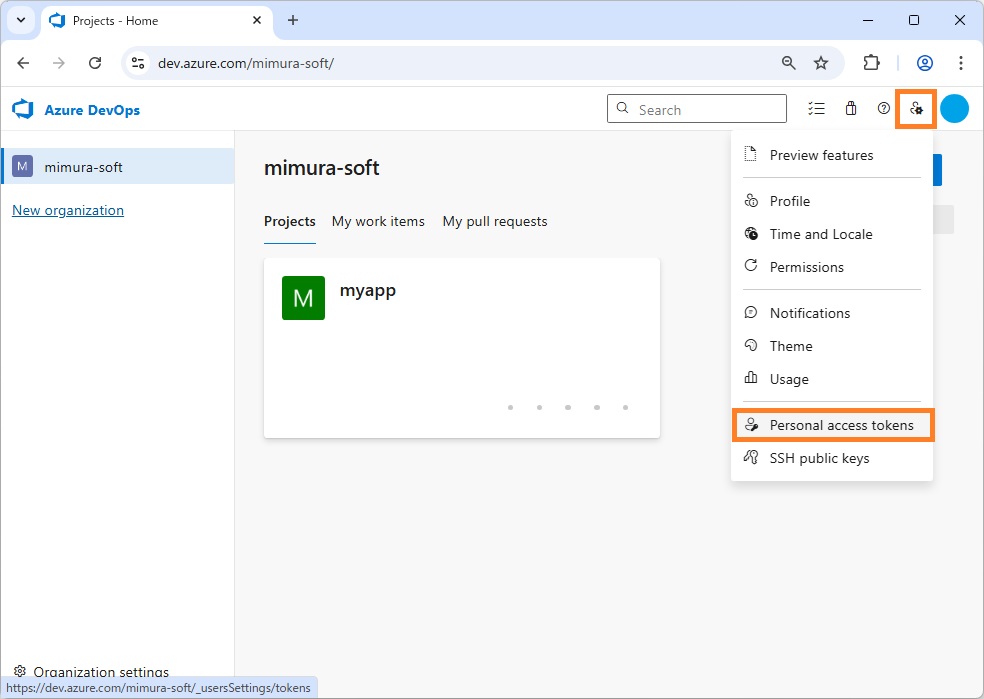
Task: Click the Azure DevOps logo
Action: [x=76, y=110]
